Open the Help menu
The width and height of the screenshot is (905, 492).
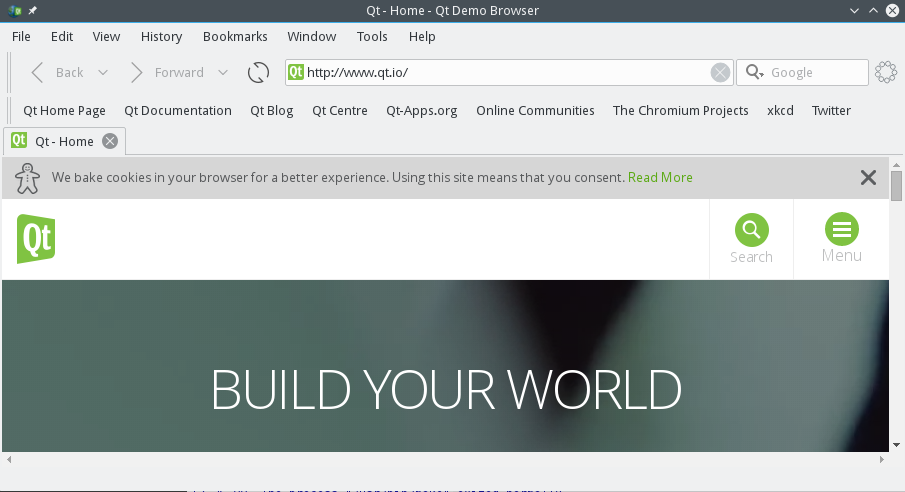(422, 36)
